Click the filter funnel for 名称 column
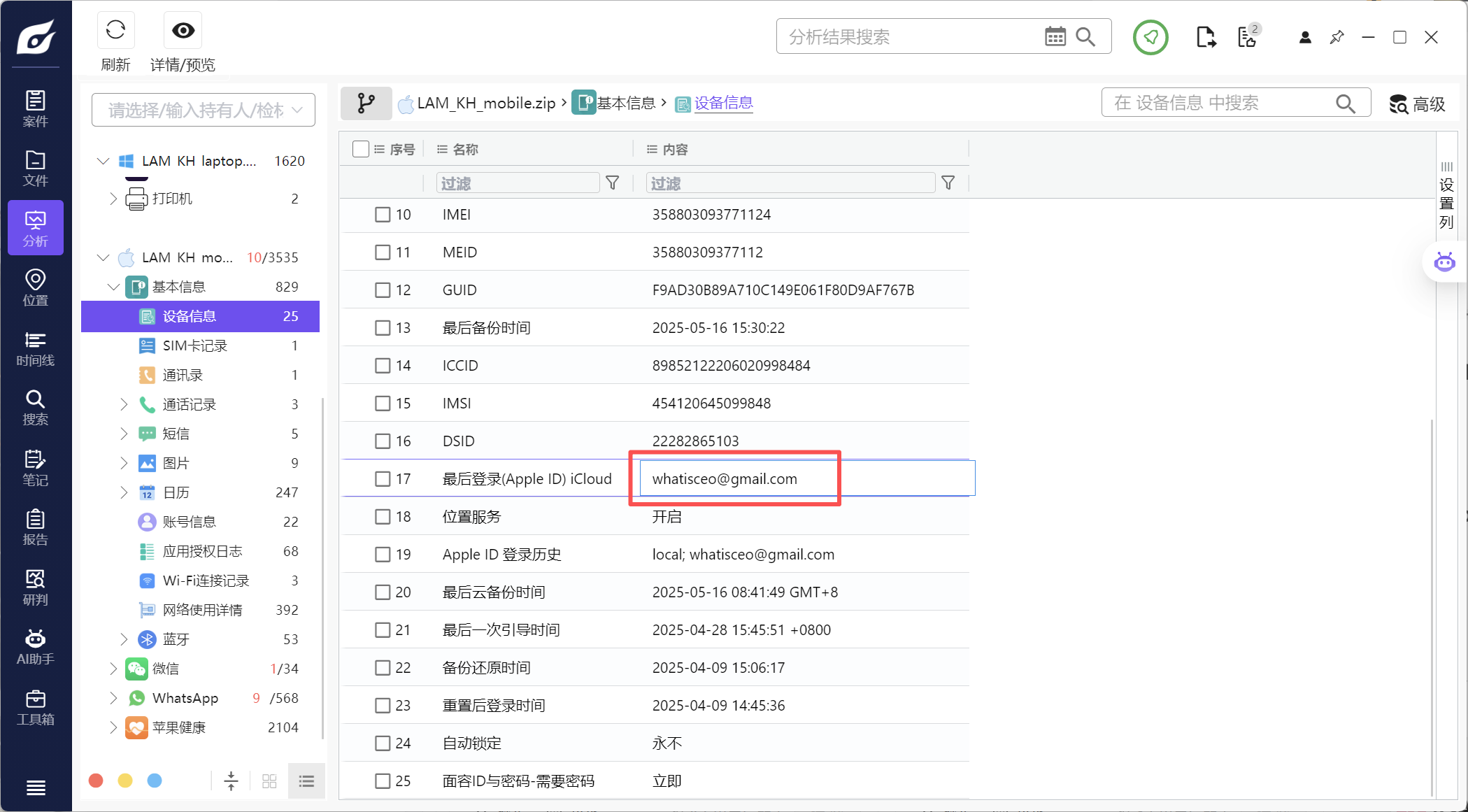This screenshot has height=812, width=1468. 612,183
